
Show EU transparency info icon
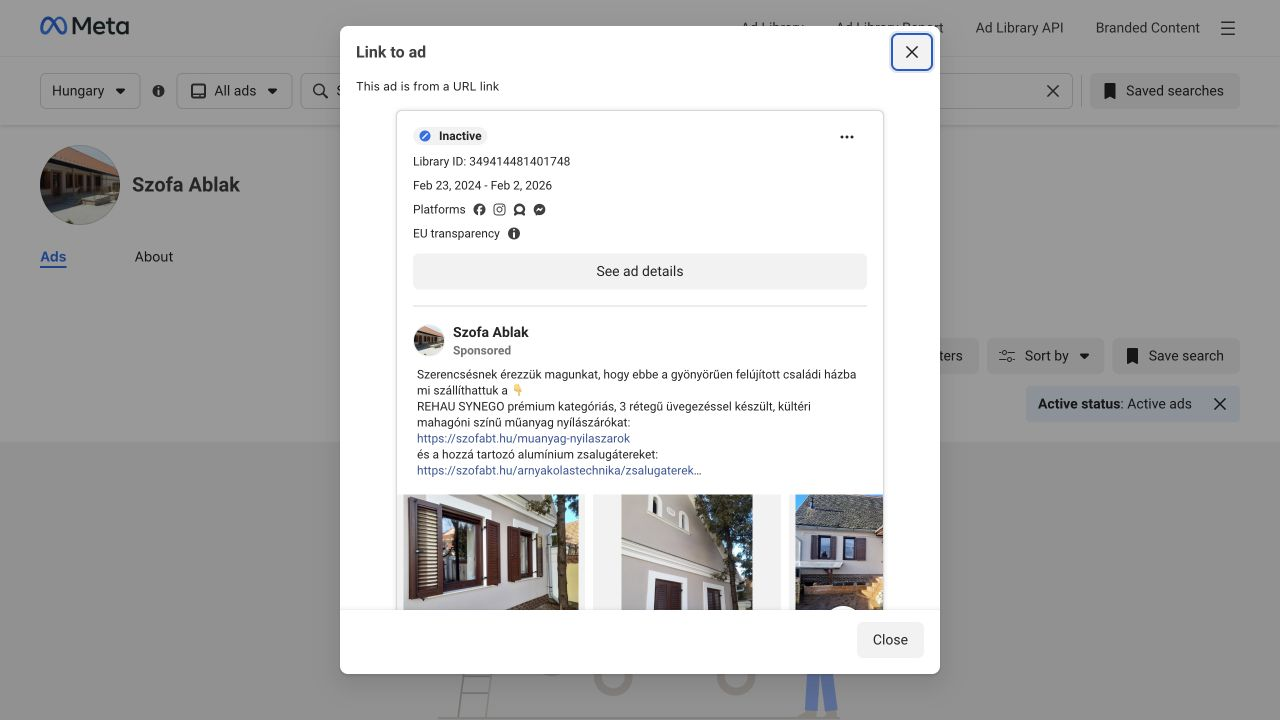514,234
